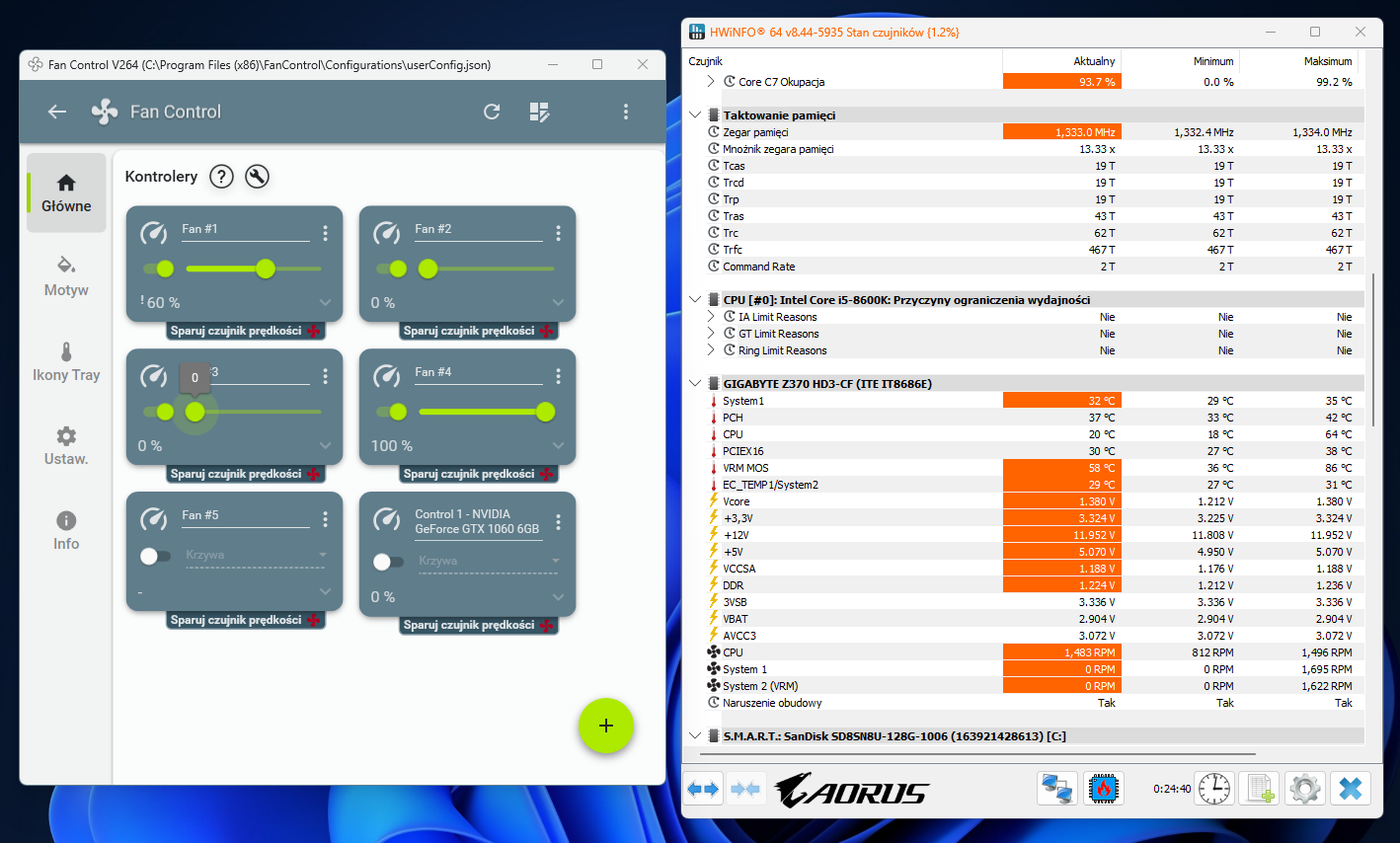Select the System 2 (VRM) fan row
This screenshot has width=1400, height=843.
click(x=1029, y=686)
